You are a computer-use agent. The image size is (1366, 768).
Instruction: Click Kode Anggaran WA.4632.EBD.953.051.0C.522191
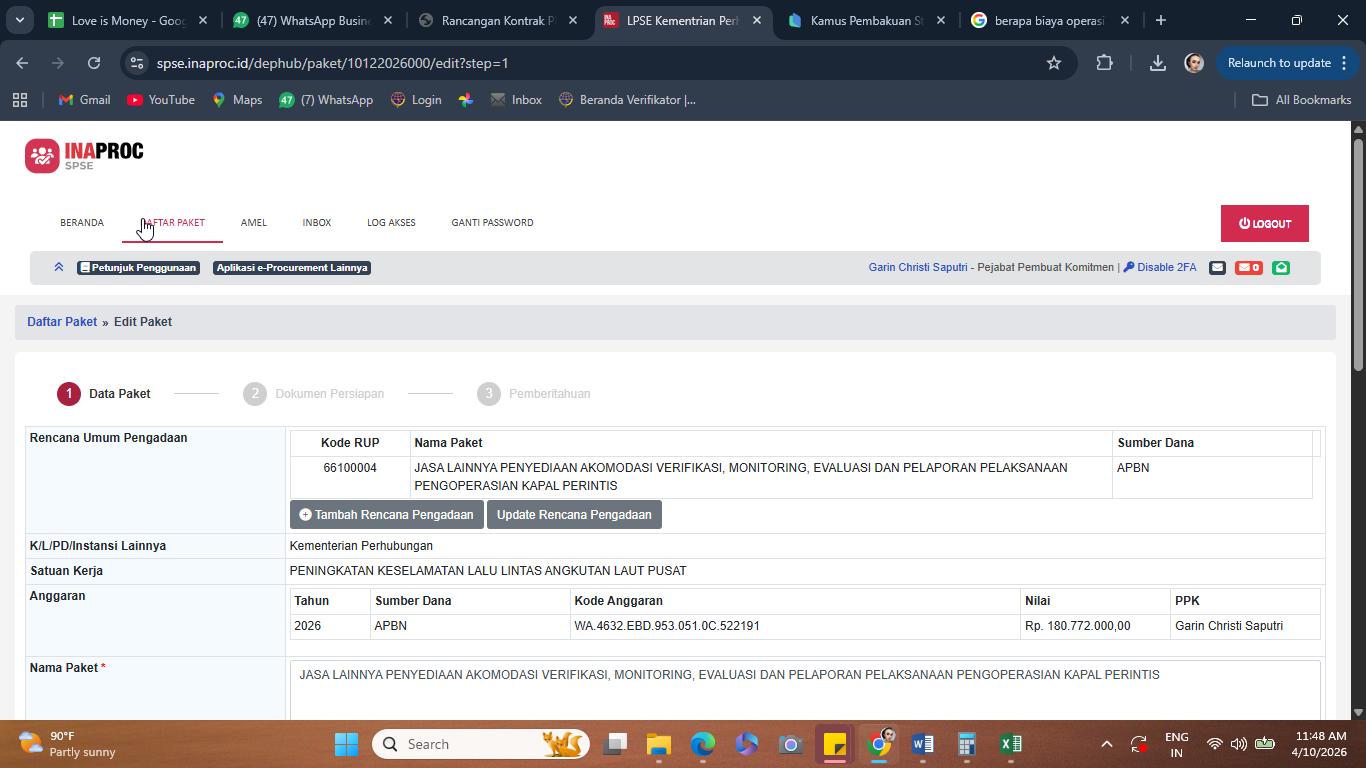click(x=667, y=626)
